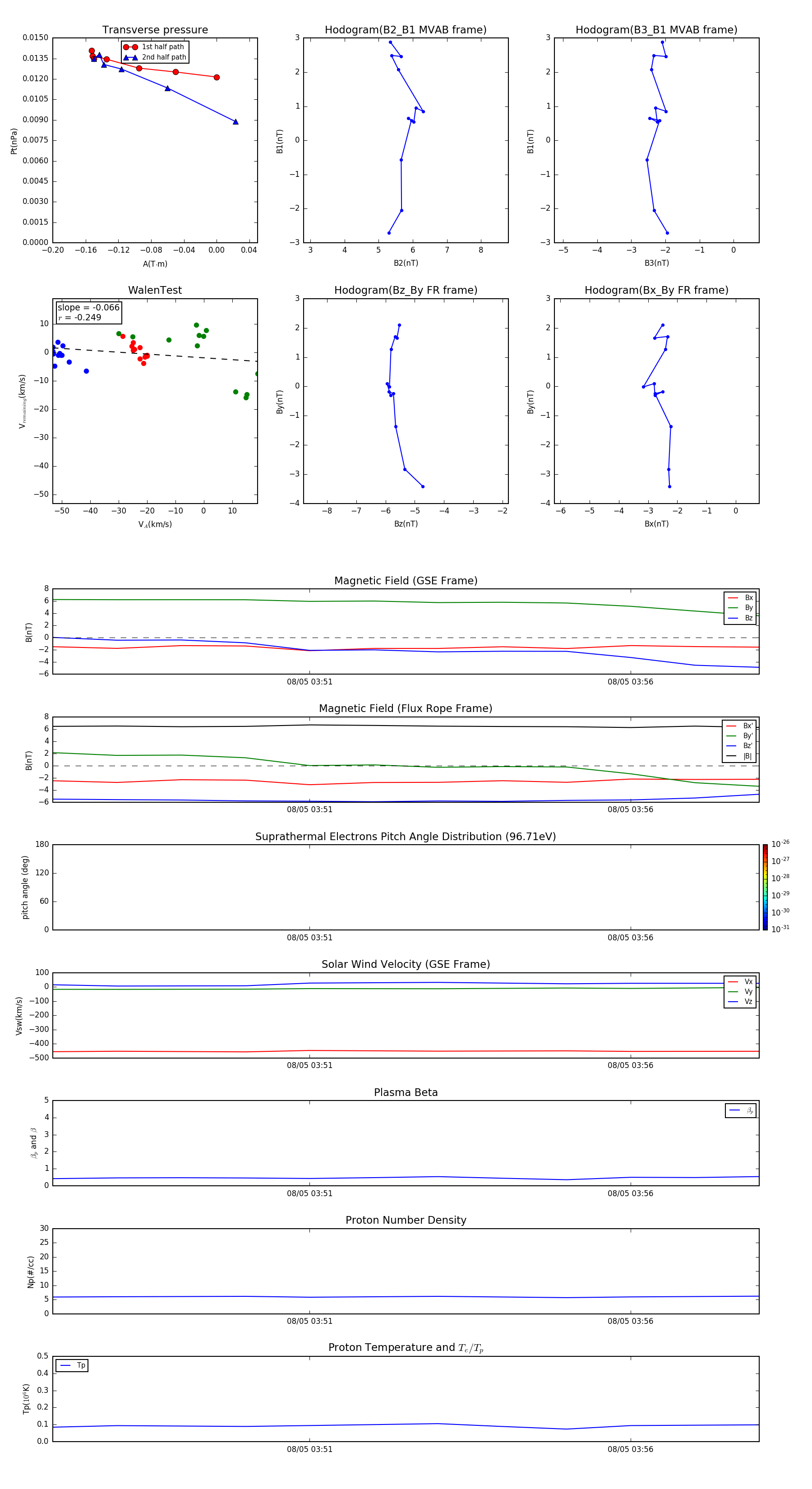Click '08/05 03:51' tick under GSE magnetic field
The image size is (812, 1489).
click(310, 682)
